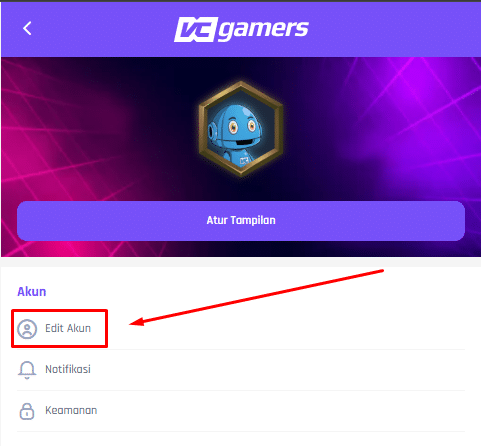Click the VCGamers logo in the header
The height and width of the screenshot is (446, 481).
[241, 30]
